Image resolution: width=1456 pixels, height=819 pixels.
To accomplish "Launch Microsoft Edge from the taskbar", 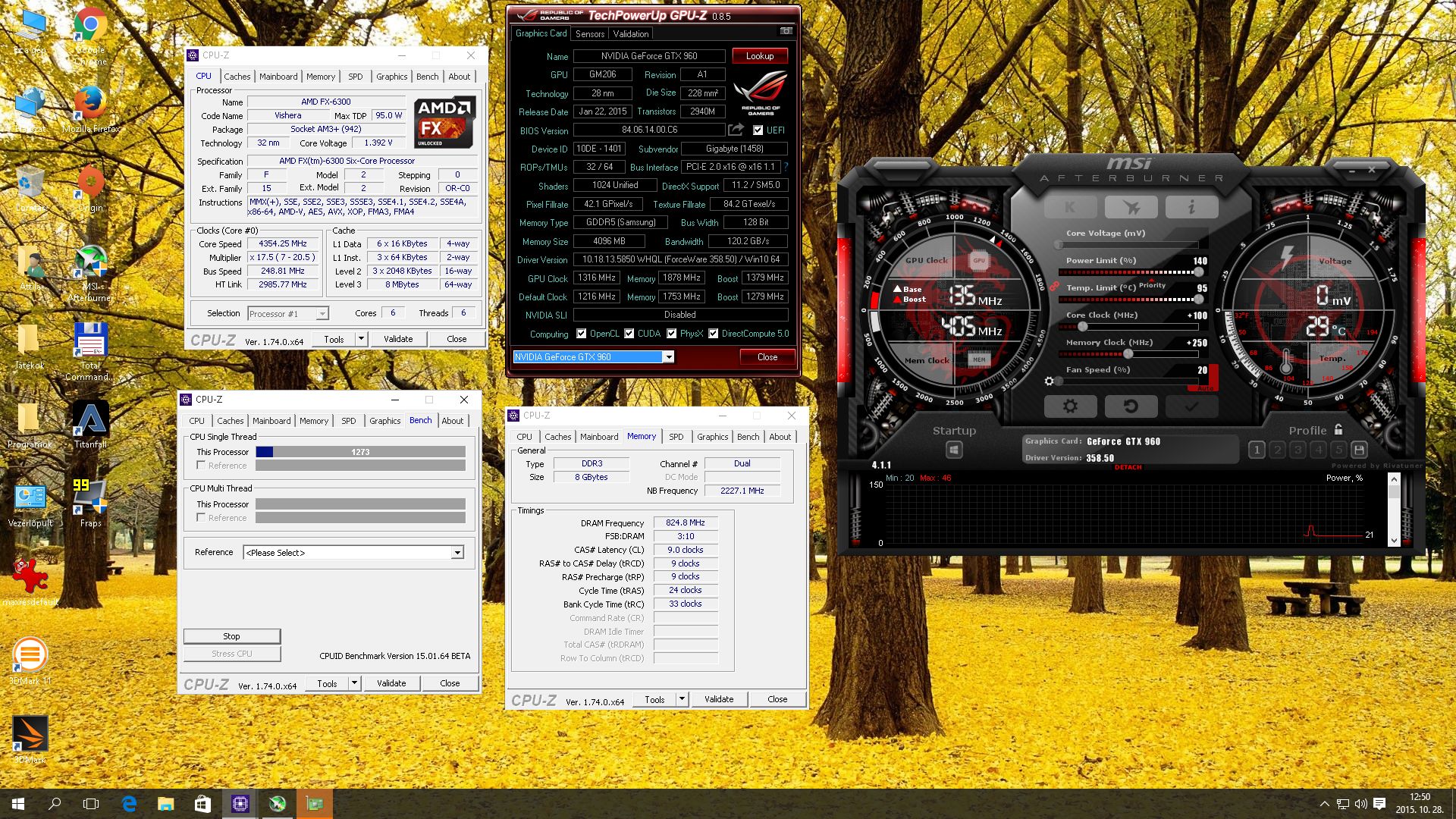I will pos(129,804).
